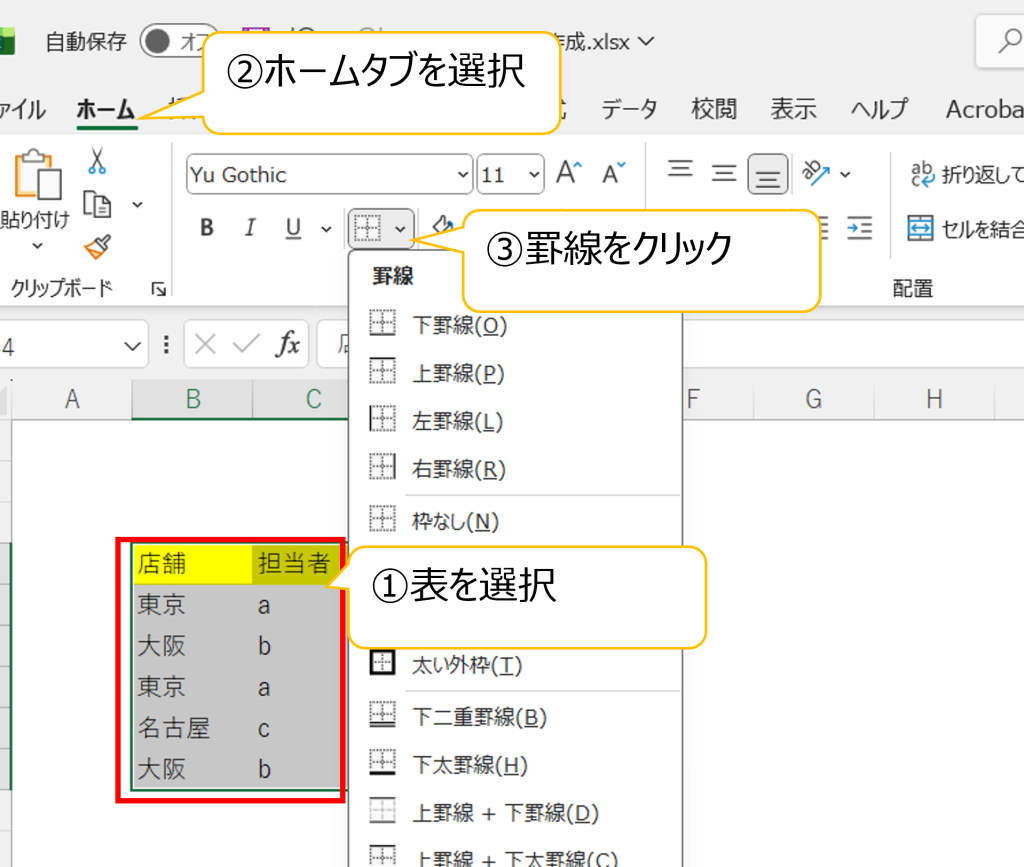1024x867 pixels.
Task: Click the Cut scissors icon
Action: pos(97,161)
